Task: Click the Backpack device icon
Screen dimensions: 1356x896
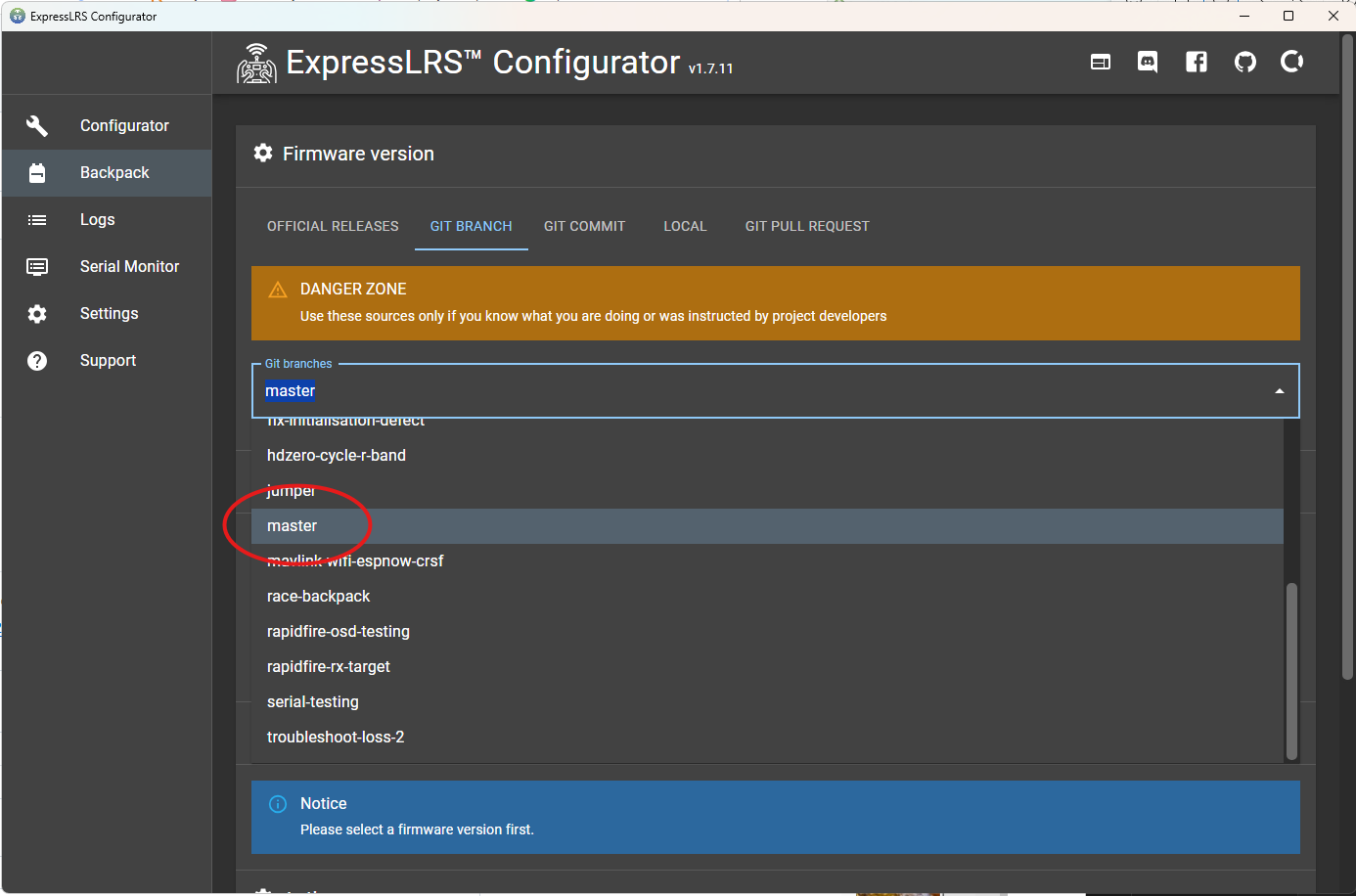Action: (x=36, y=172)
